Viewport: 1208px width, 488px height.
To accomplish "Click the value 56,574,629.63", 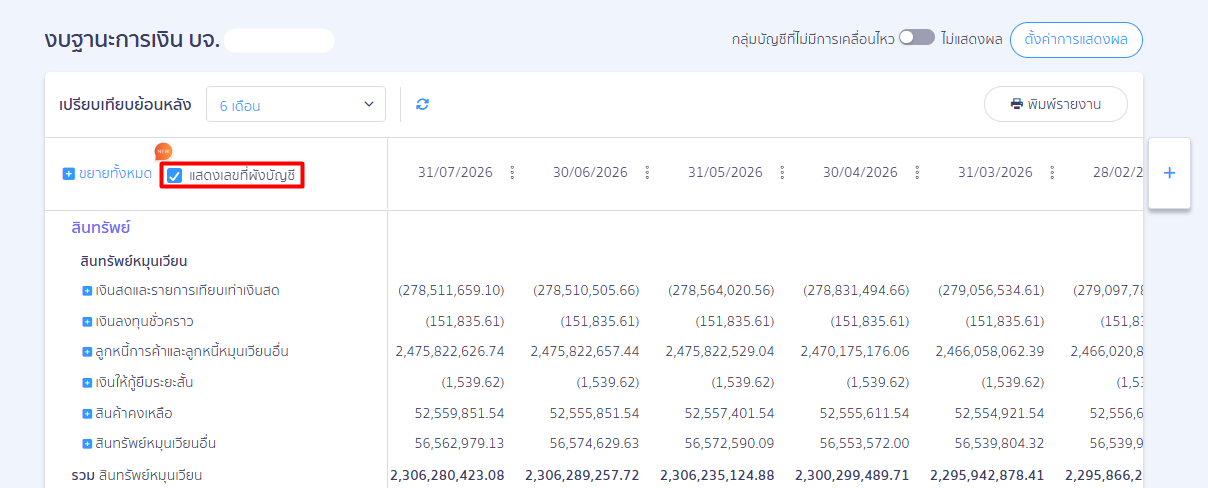I will (x=594, y=443).
